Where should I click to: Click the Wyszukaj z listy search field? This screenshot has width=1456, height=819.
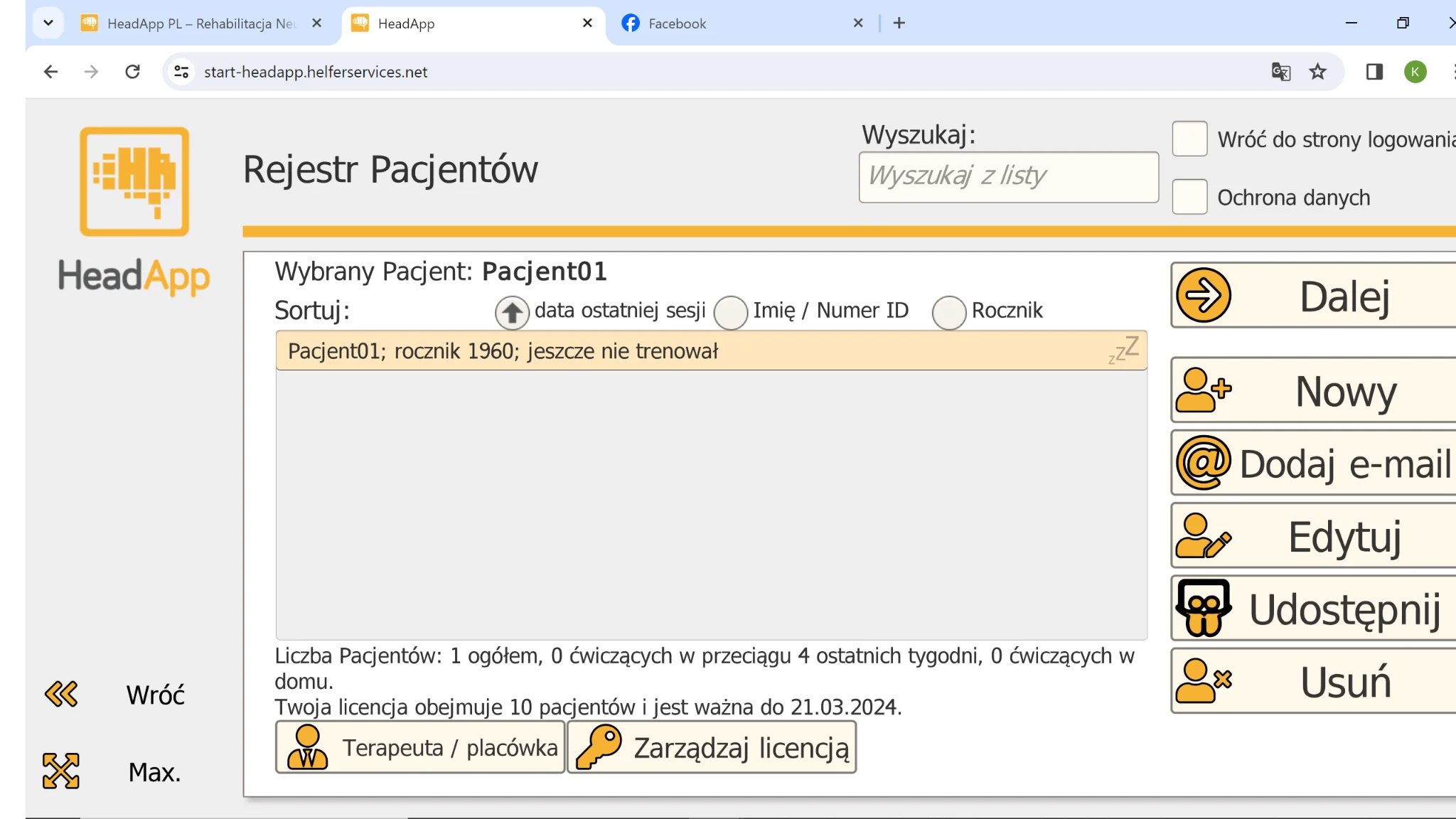(x=1008, y=176)
